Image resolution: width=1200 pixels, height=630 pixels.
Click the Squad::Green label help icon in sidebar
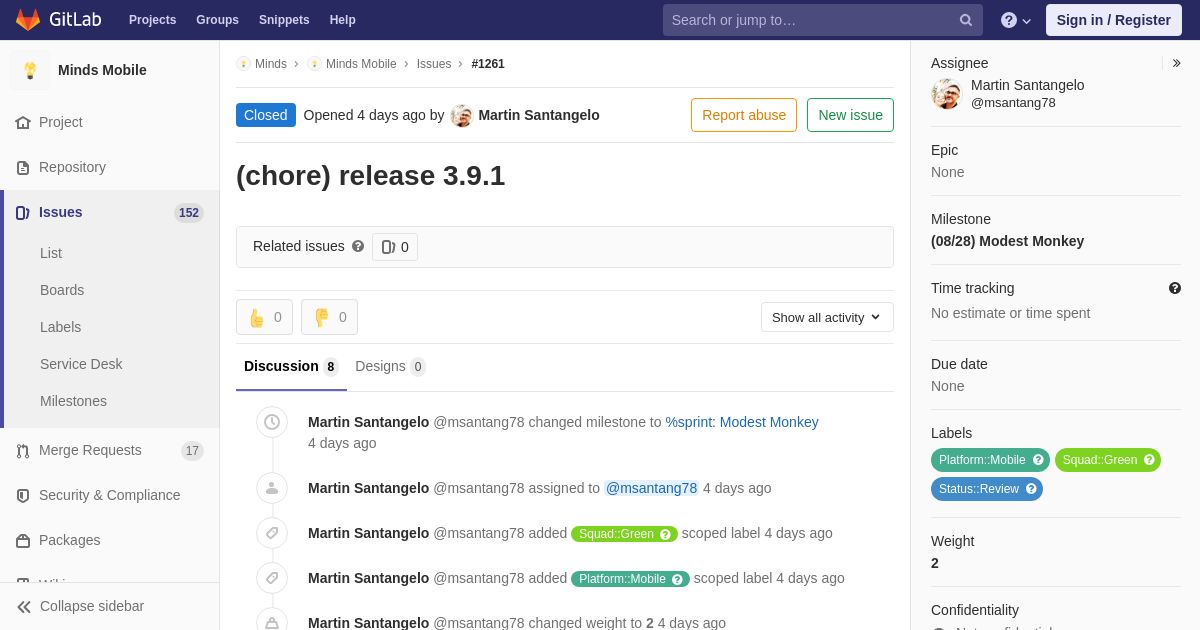(1149, 460)
